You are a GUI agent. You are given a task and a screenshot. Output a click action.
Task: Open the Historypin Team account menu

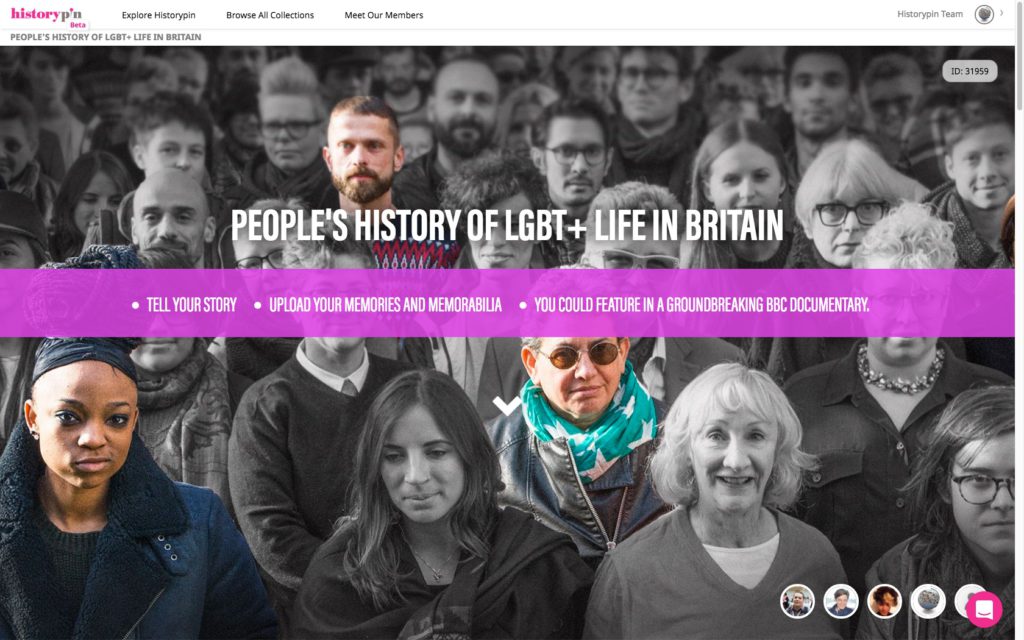[x=930, y=14]
